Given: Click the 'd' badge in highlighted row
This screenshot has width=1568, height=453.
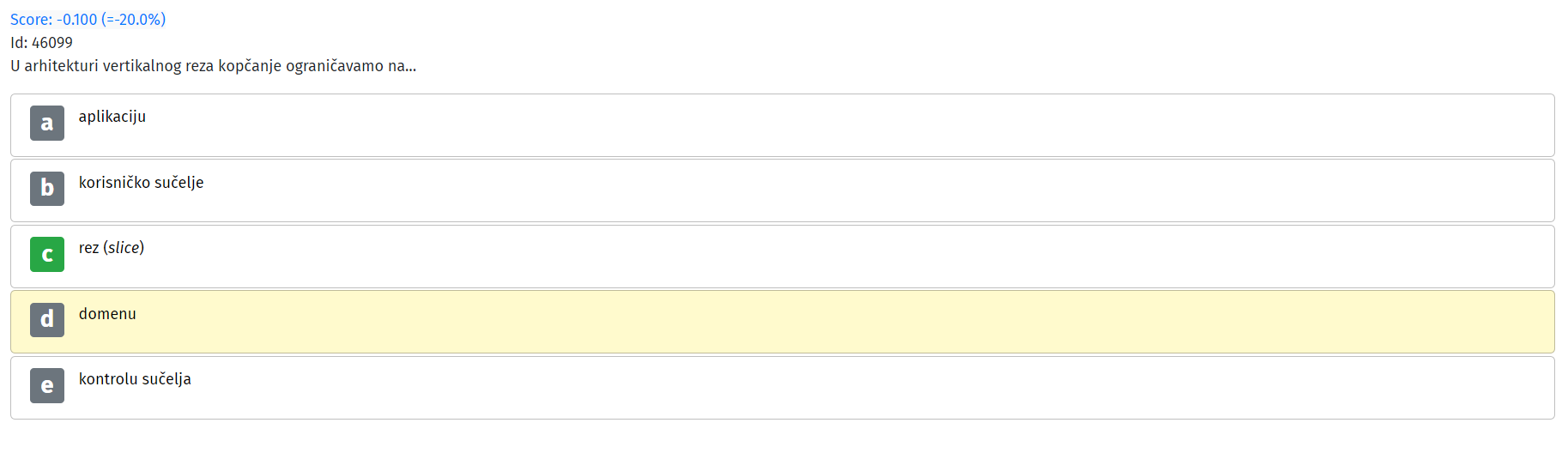Looking at the screenshot, I should 47,320.
